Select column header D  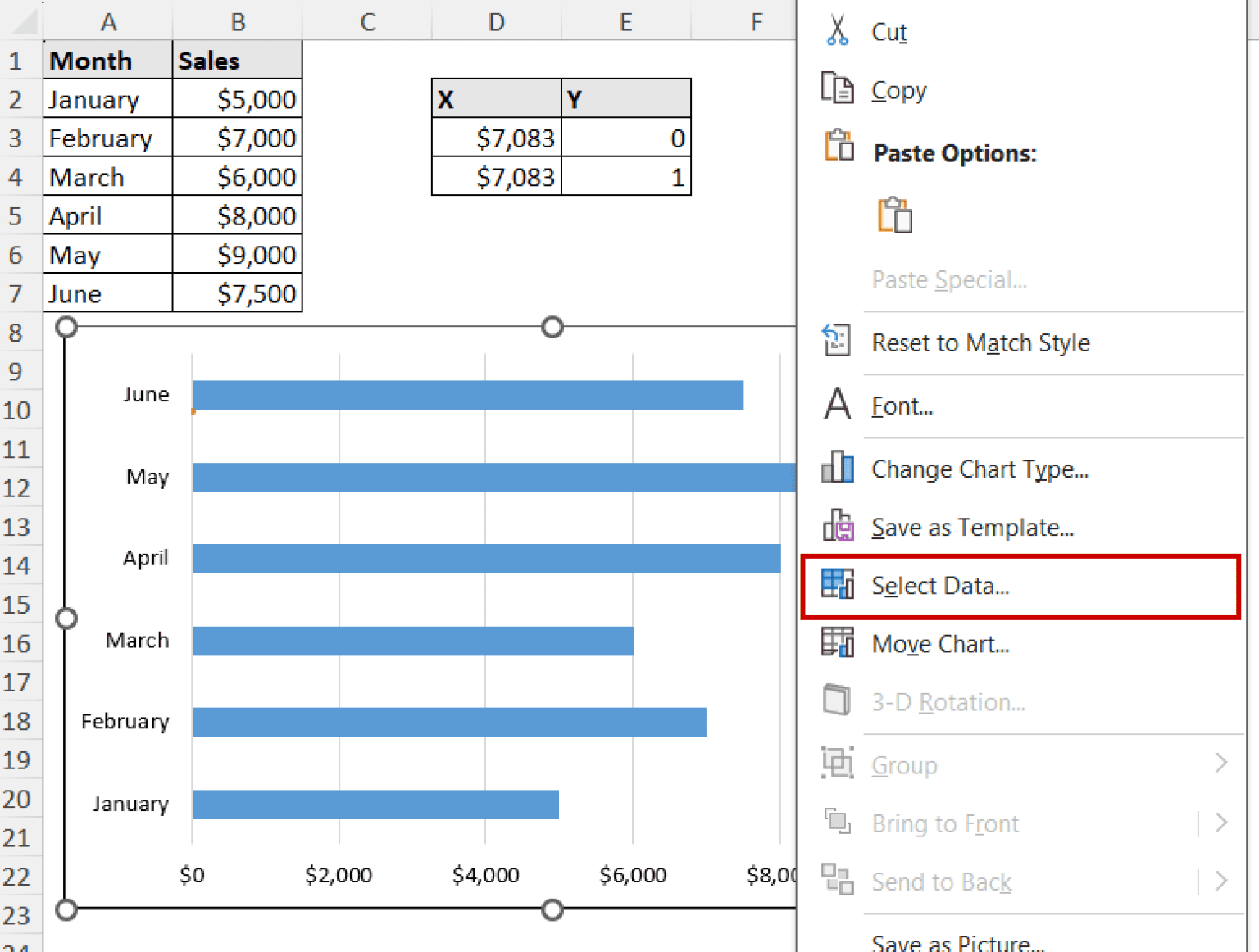496,21
